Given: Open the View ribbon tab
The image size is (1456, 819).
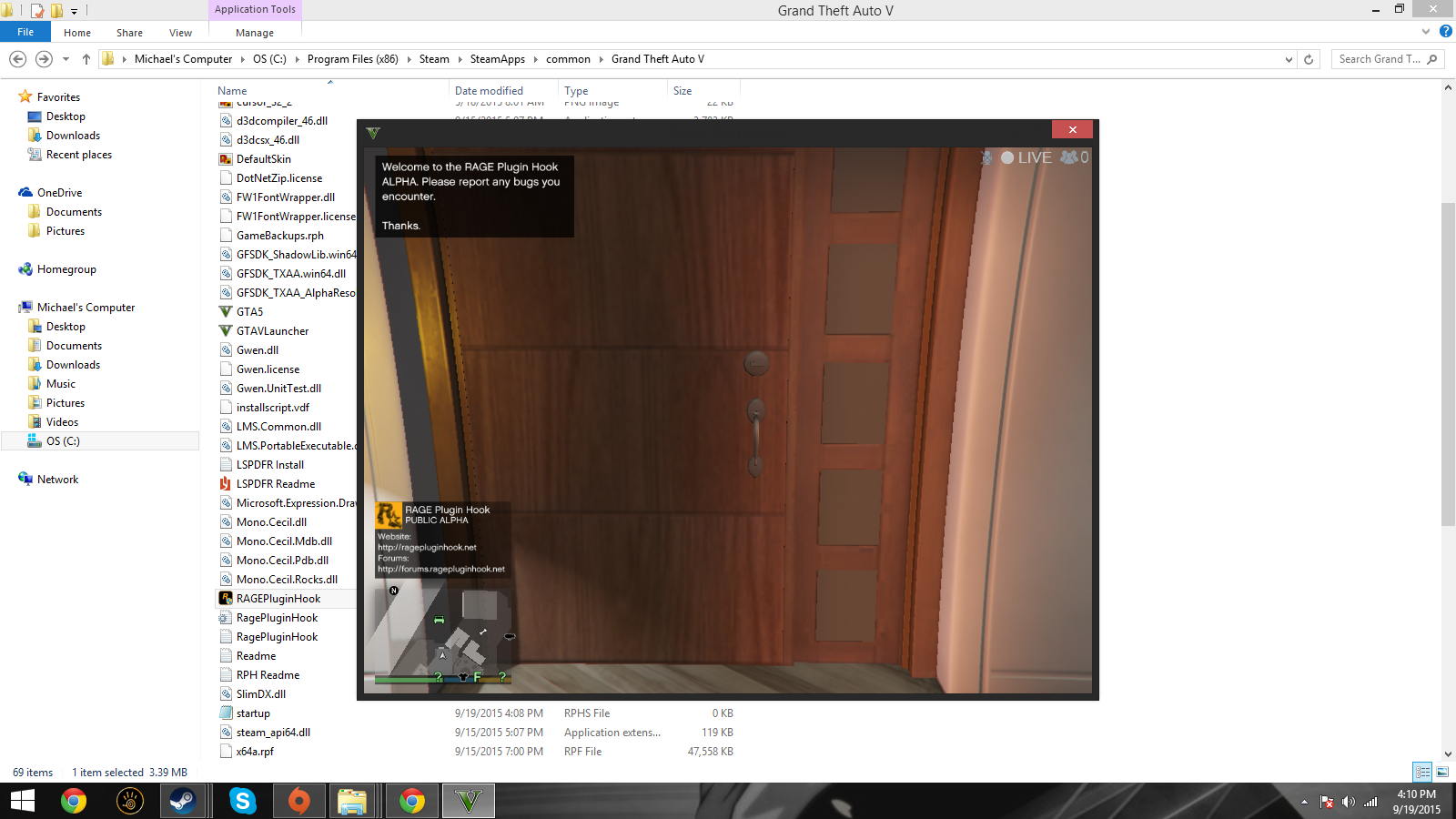Looking at the screenshot, I should click(x=180, y=33).
